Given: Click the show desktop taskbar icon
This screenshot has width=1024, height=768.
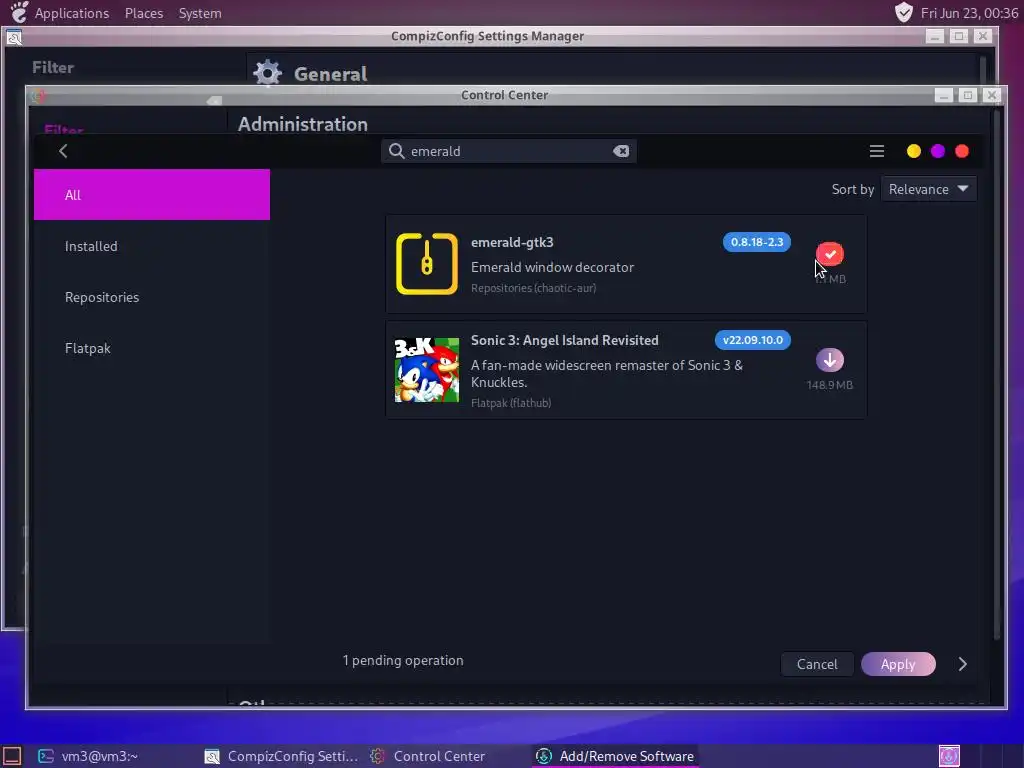Looking at the screenshot, I should point(12,756).
